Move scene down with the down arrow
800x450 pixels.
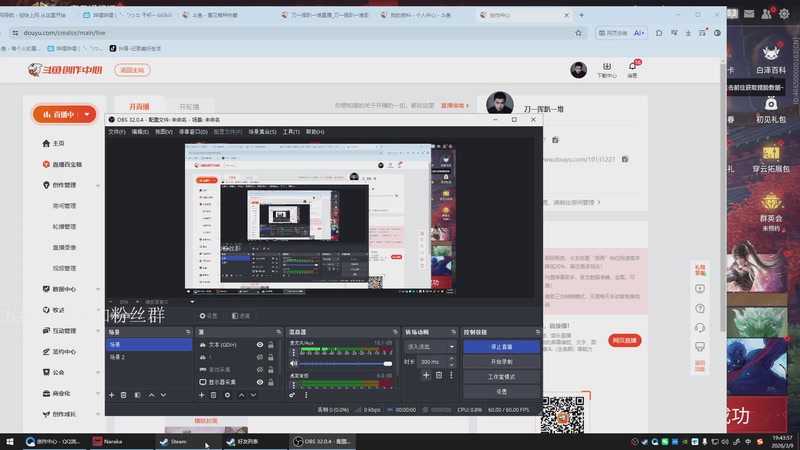coord(163,395)
